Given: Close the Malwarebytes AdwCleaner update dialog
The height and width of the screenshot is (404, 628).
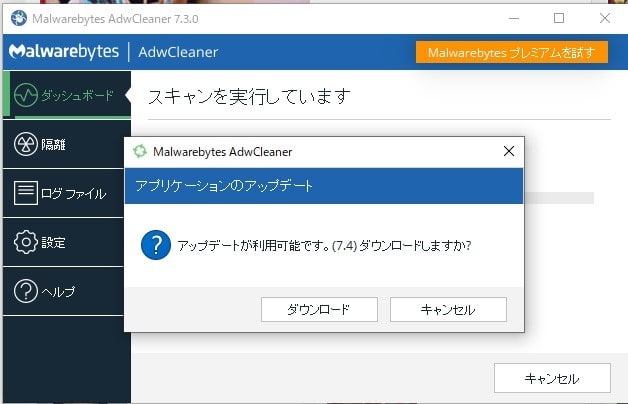Looking at the screenshot, I should [x=509, y=151].
